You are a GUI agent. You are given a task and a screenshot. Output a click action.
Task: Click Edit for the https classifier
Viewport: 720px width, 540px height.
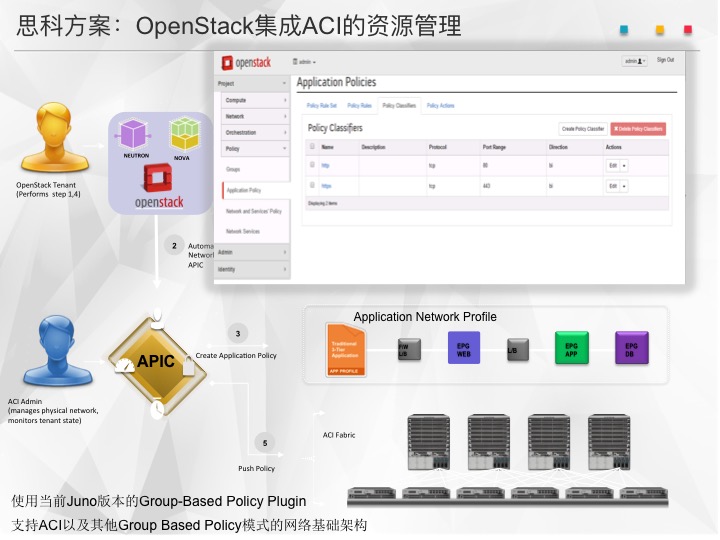pyautogui.click(x=613, y=186)
